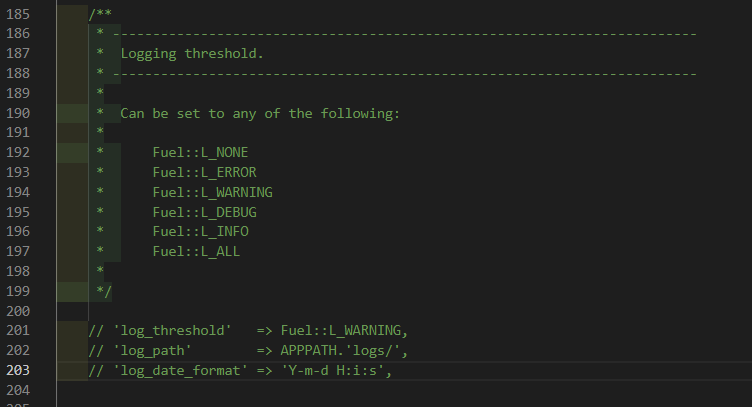Click line number 194 in gutter
Viewport: 752px width, 407px height.
coord(18,192)
